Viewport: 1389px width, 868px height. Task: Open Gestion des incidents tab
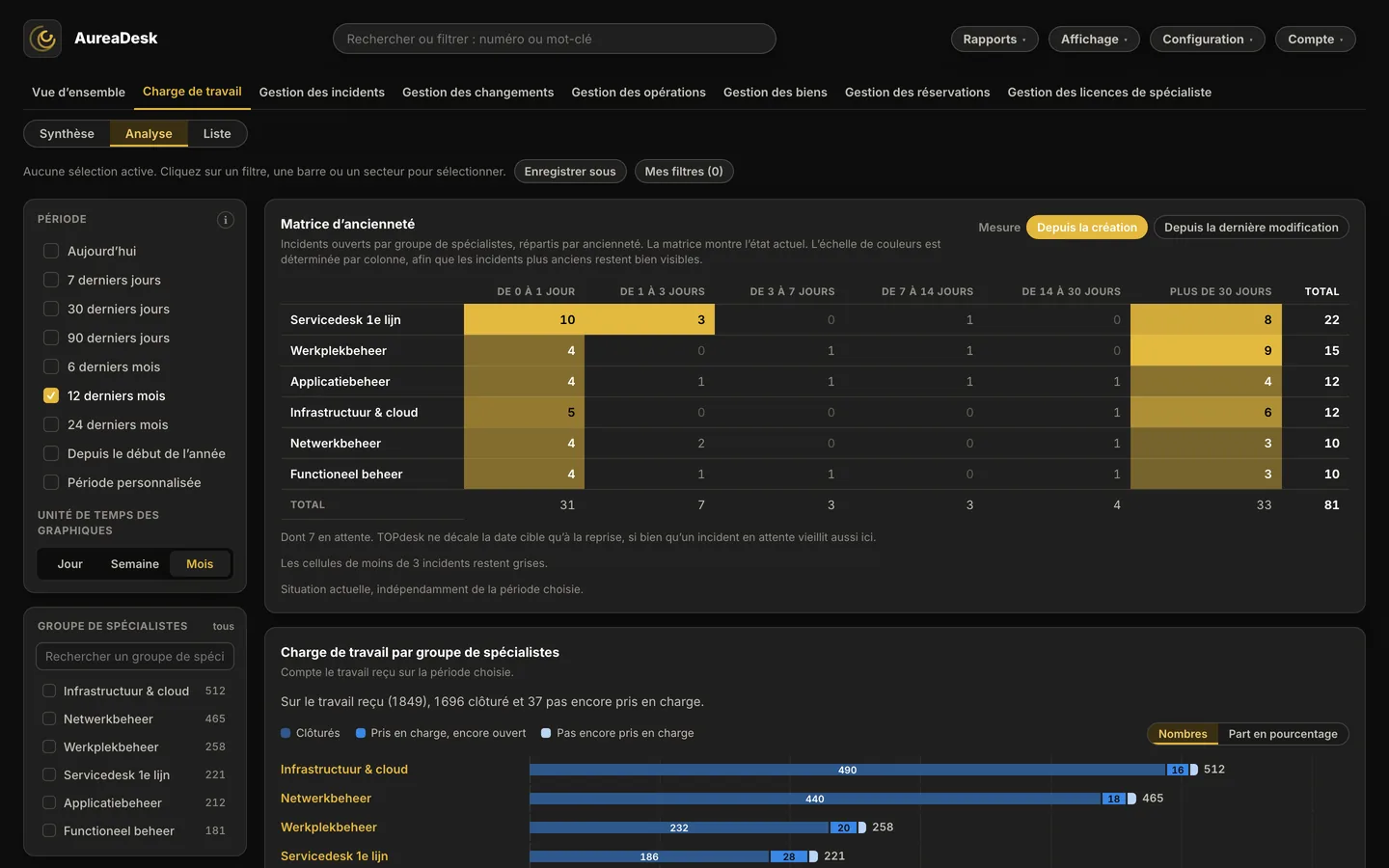322,93
